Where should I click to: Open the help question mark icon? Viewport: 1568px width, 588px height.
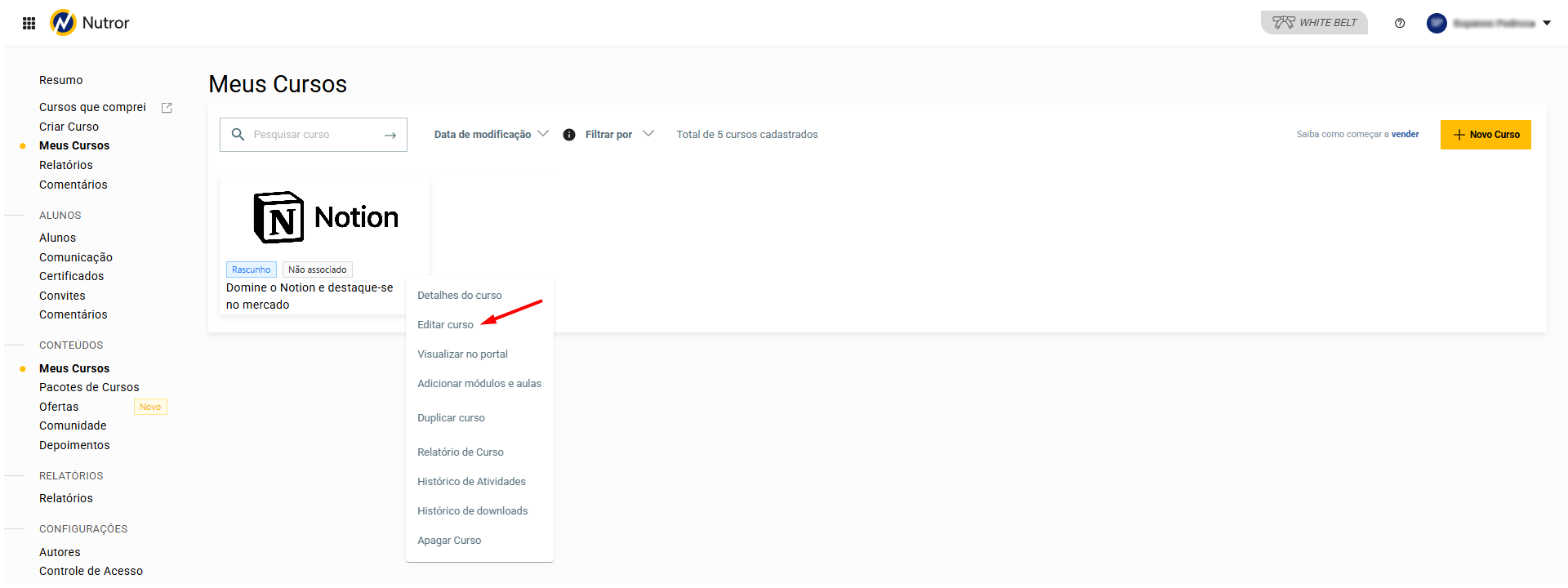click(1400, 23)
